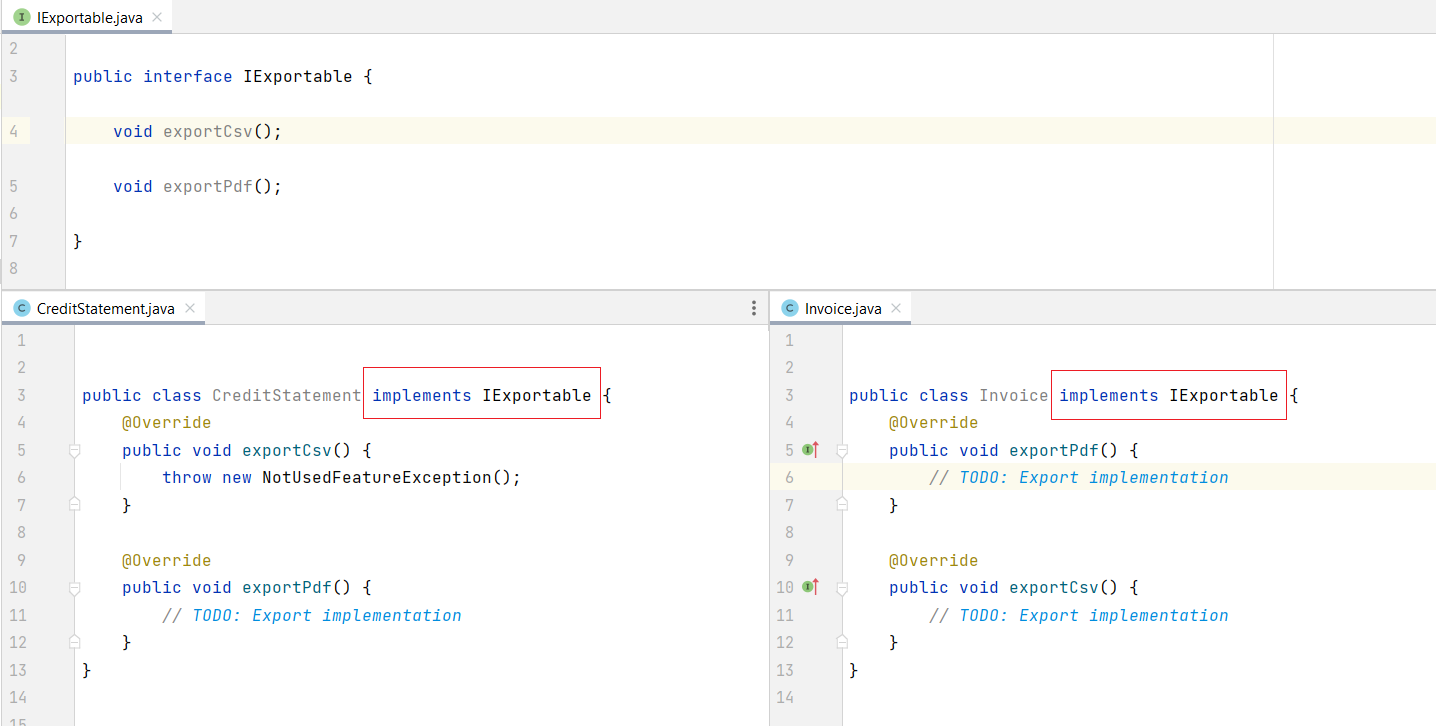Click the interface keyword in IExportable.java
This screenshot has height=726, width=1436.
(188, 76)
